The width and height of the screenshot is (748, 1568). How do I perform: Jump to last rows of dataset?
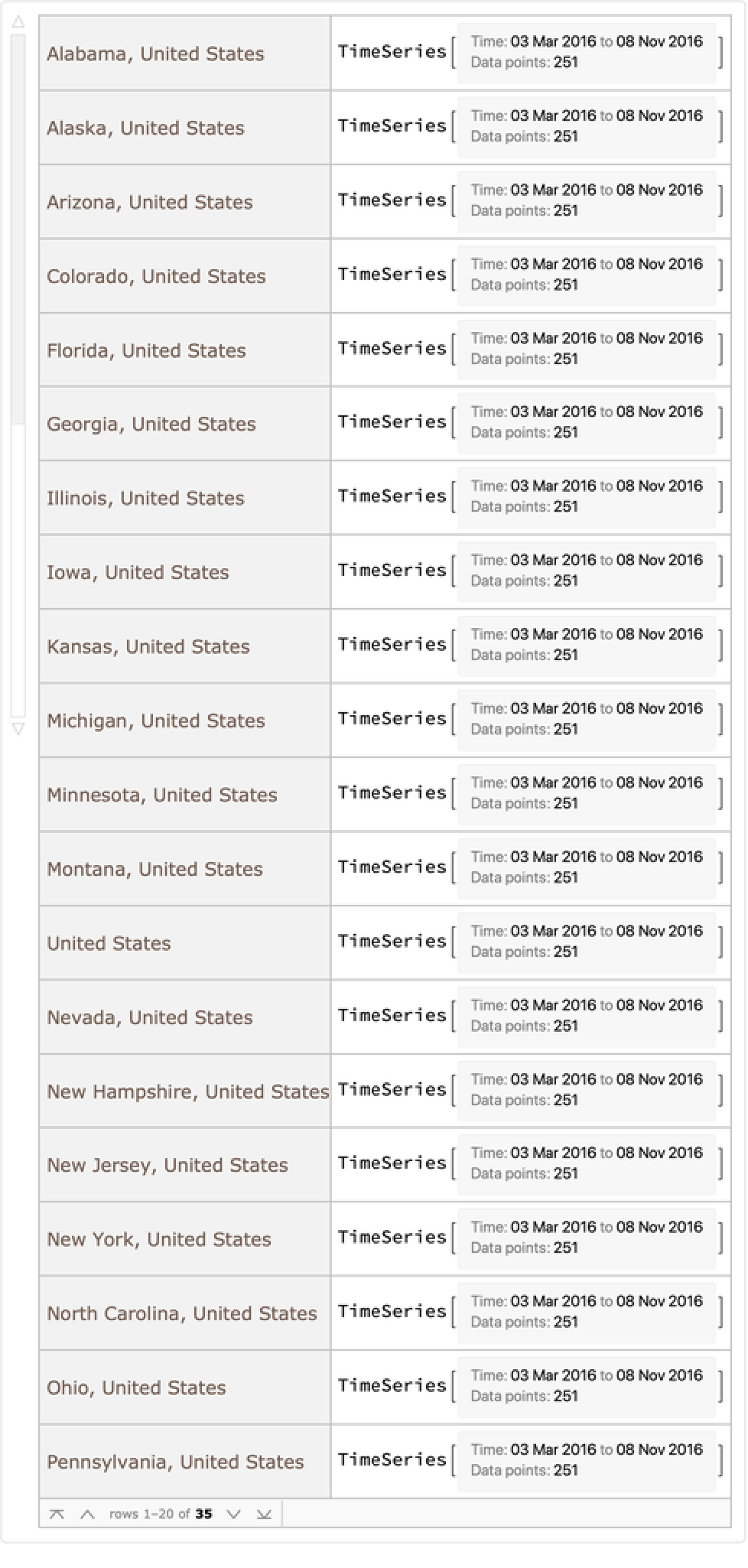264,1514
